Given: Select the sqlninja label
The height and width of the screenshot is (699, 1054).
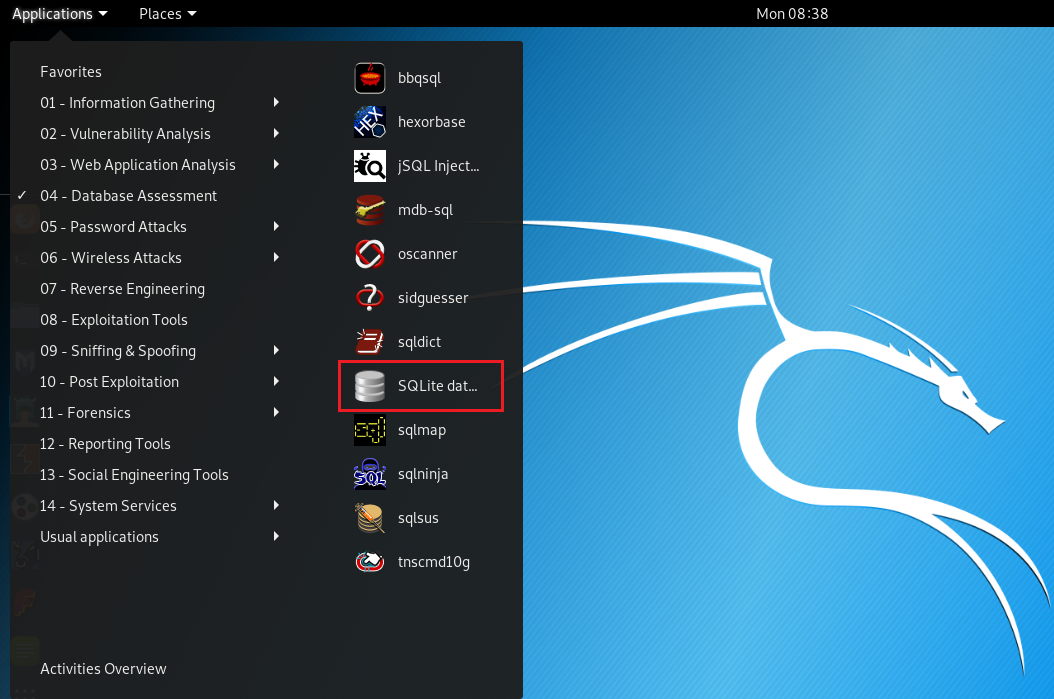Looking at the screenshot, I should point(423,474).
